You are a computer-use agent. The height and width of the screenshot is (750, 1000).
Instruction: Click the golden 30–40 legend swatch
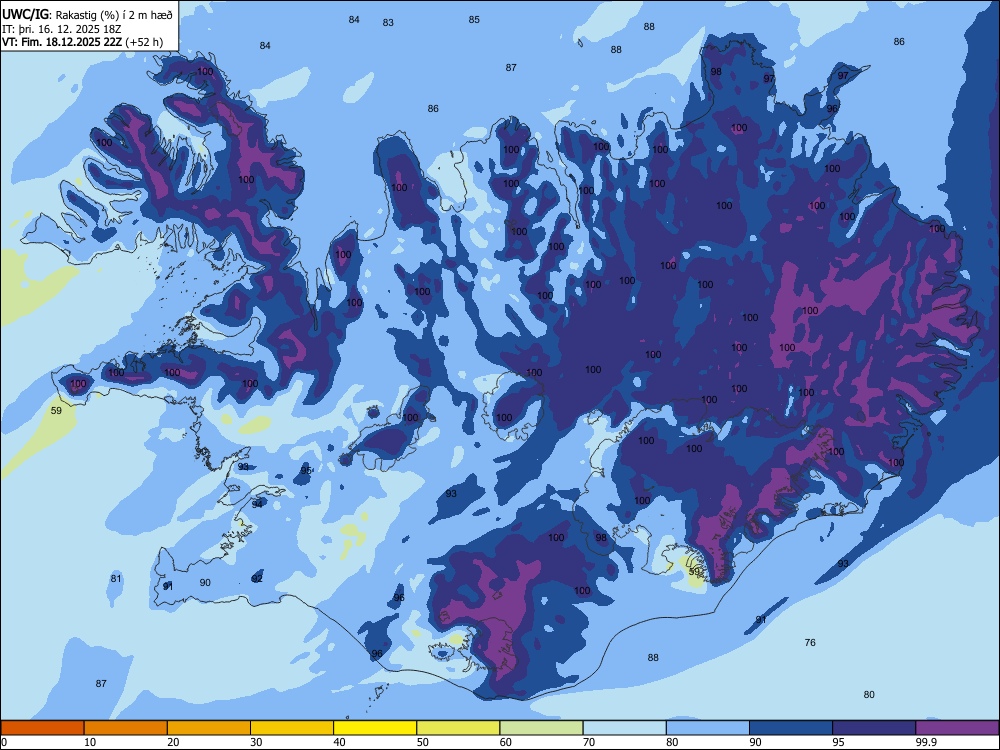(292, 728)
